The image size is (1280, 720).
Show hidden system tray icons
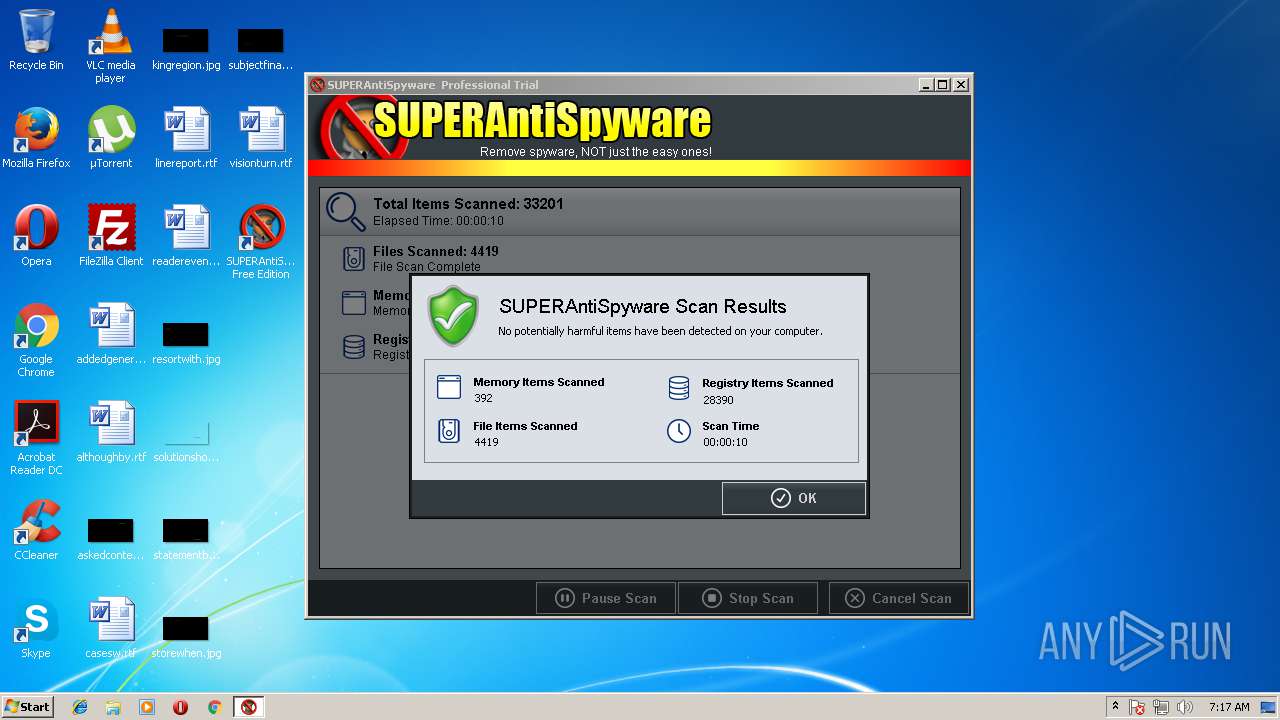pyautogui.click(x=1116, y=707)
